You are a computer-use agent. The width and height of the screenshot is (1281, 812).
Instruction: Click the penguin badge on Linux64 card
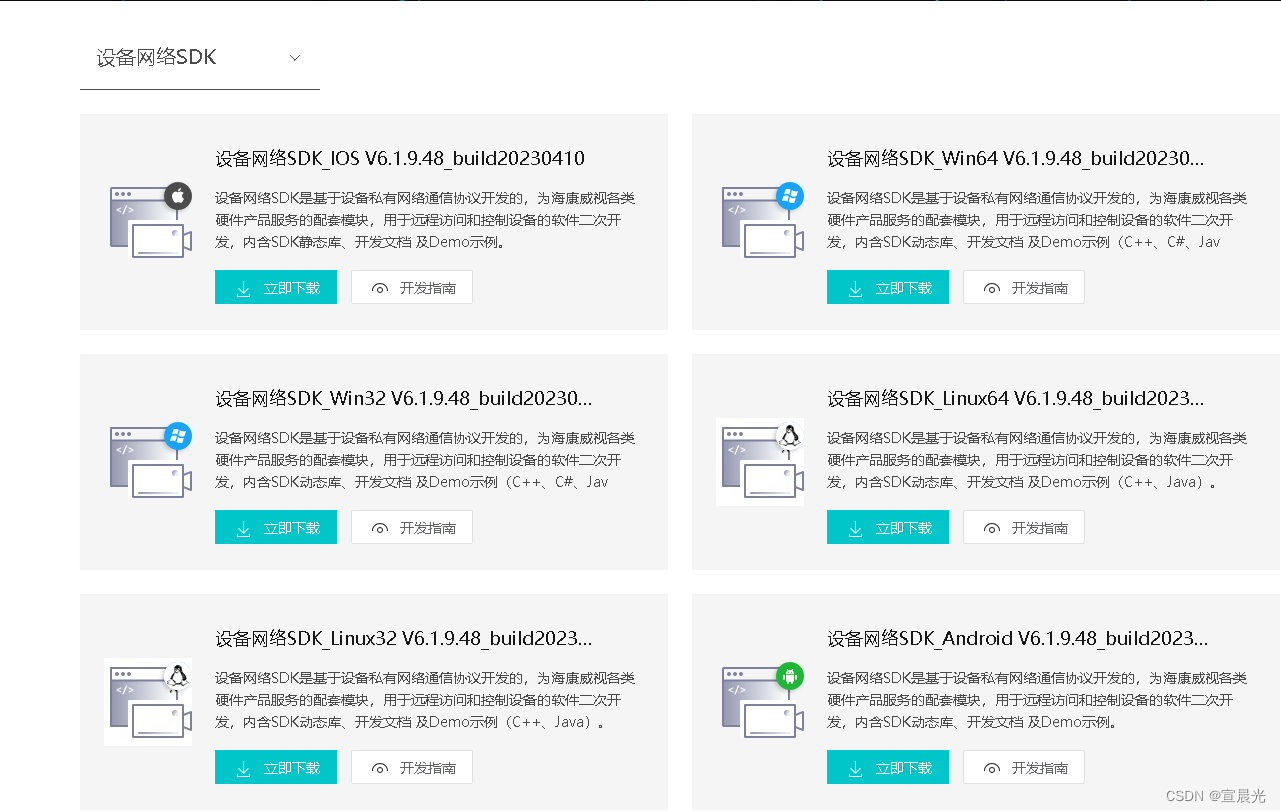790,436
